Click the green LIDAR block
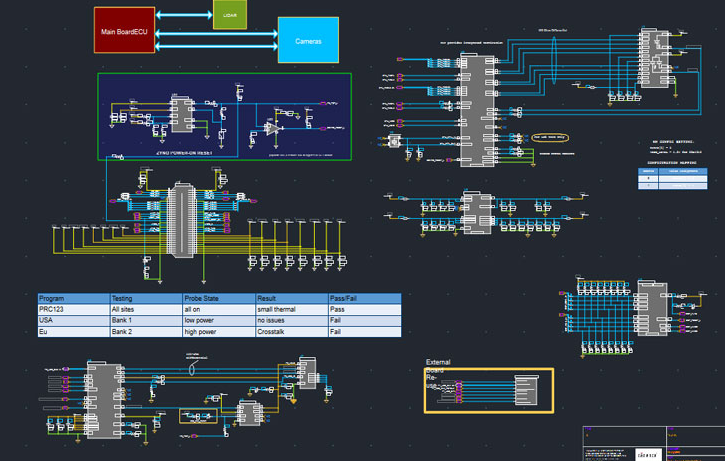The width and height of the screenshot is (725, 461). [226, 15]
